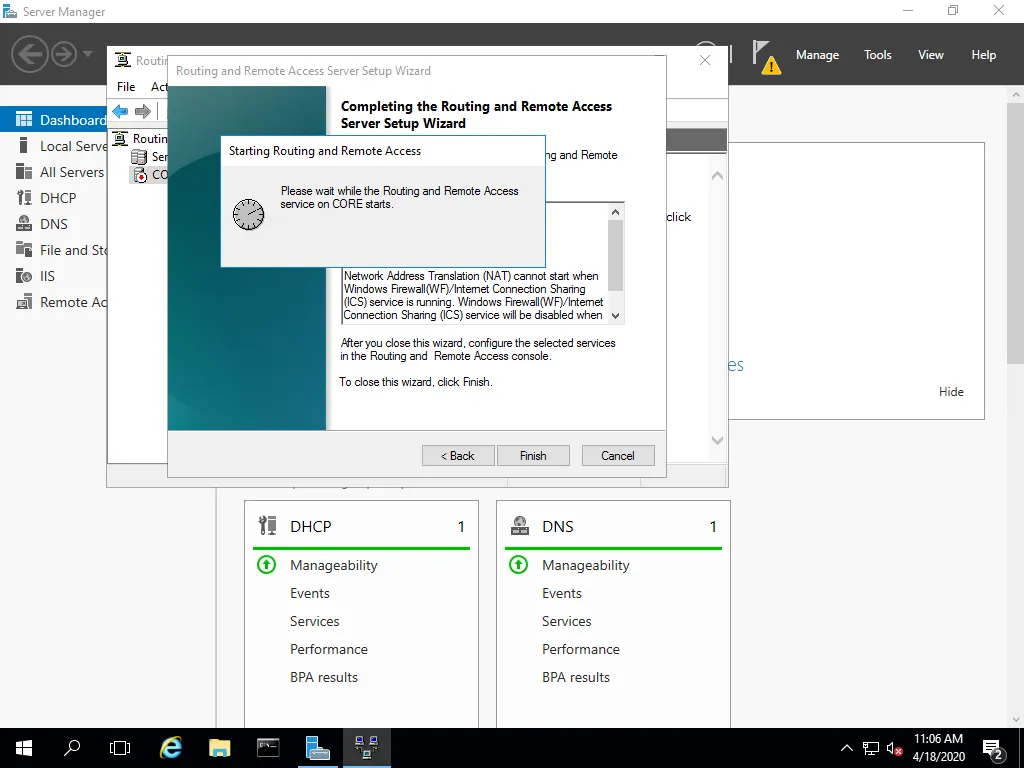Open DHCP BPA results
Screen dimensions: 1024x768
click(324, 677)
